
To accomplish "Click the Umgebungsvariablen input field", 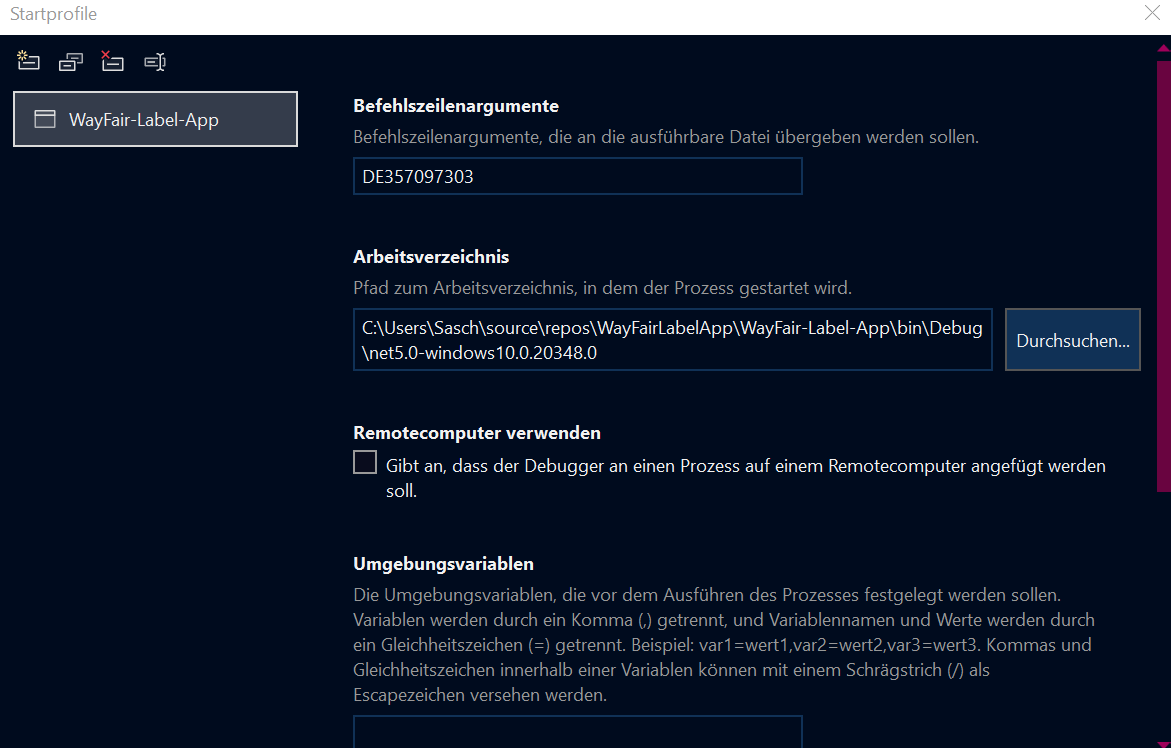I will (577, 732).
